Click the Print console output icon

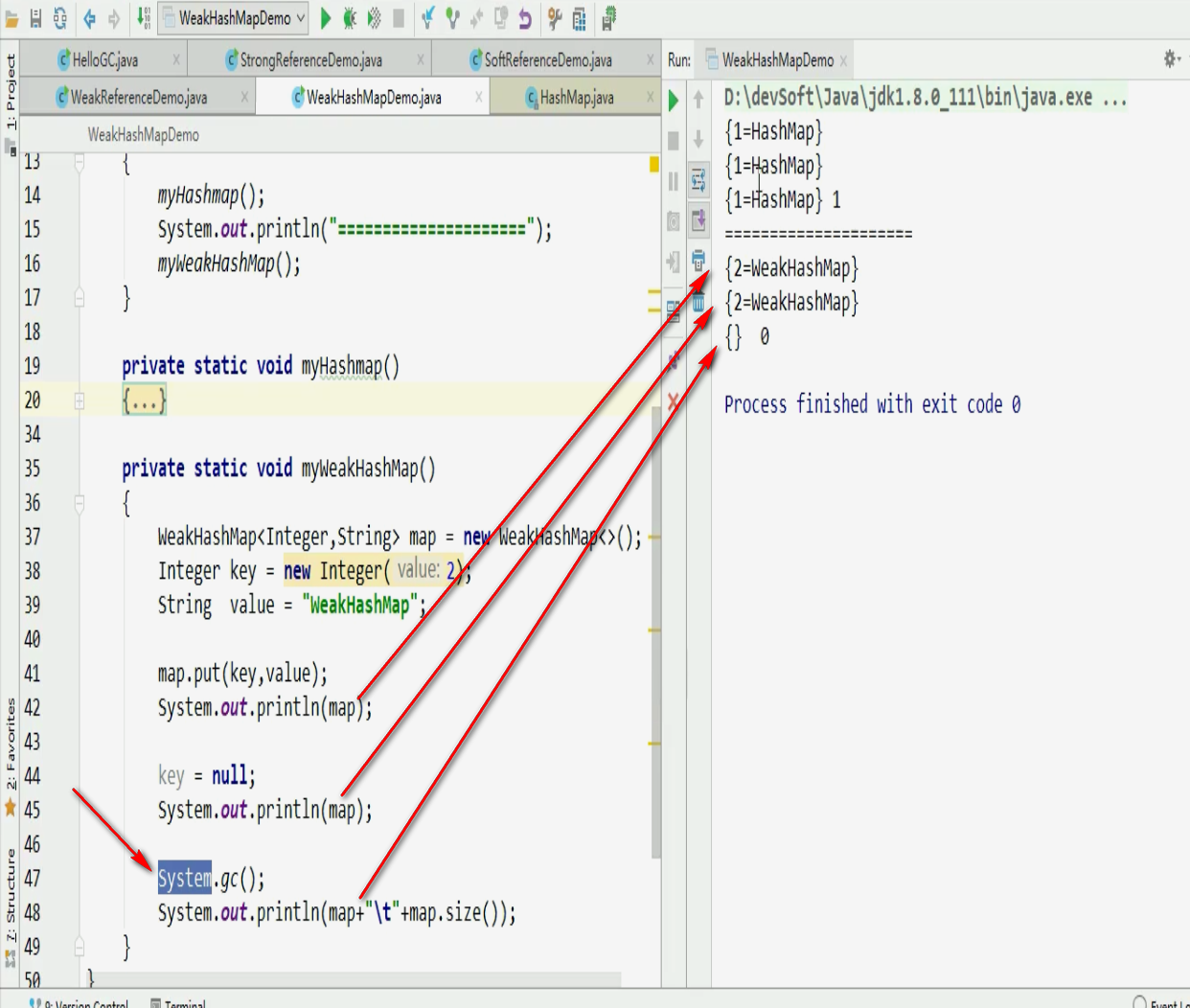click(x=698, y=261)
